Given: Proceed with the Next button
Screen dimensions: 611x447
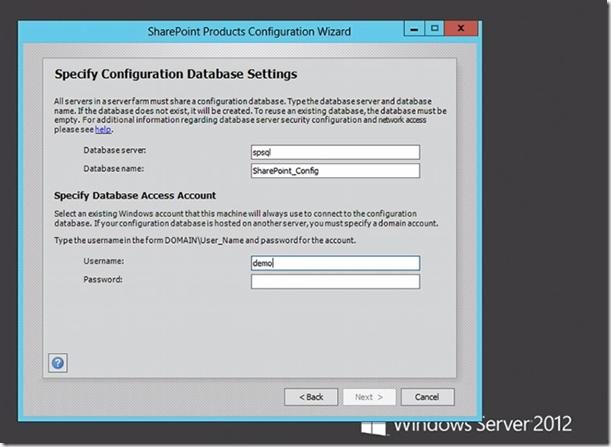Looking at the screenshot, I should coord(369,397).
